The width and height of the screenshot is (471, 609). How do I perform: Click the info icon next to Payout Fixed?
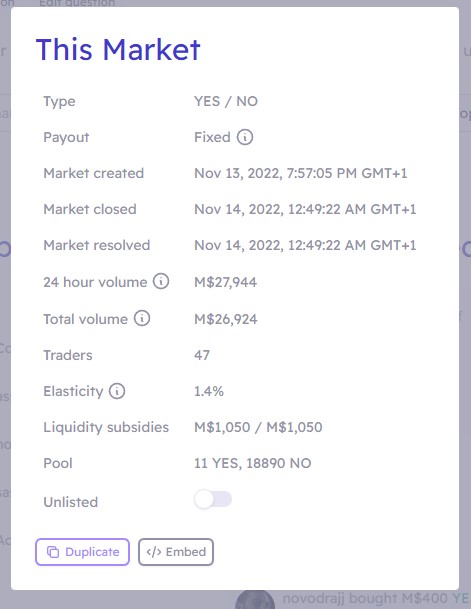pos(245,137)
